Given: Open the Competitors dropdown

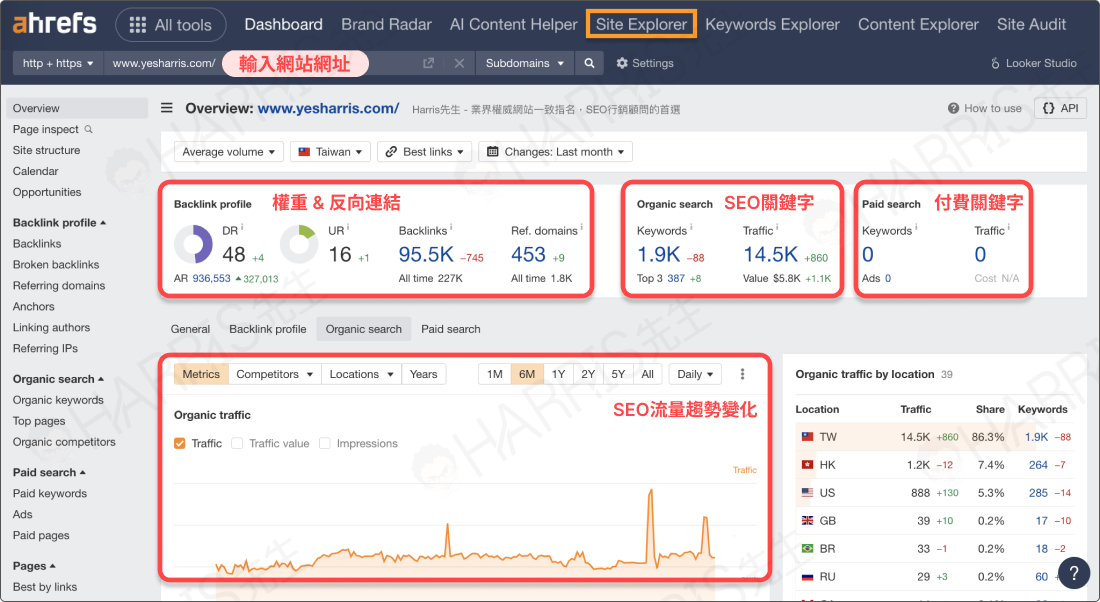Looking at the screenshot, I should (275, 374).
